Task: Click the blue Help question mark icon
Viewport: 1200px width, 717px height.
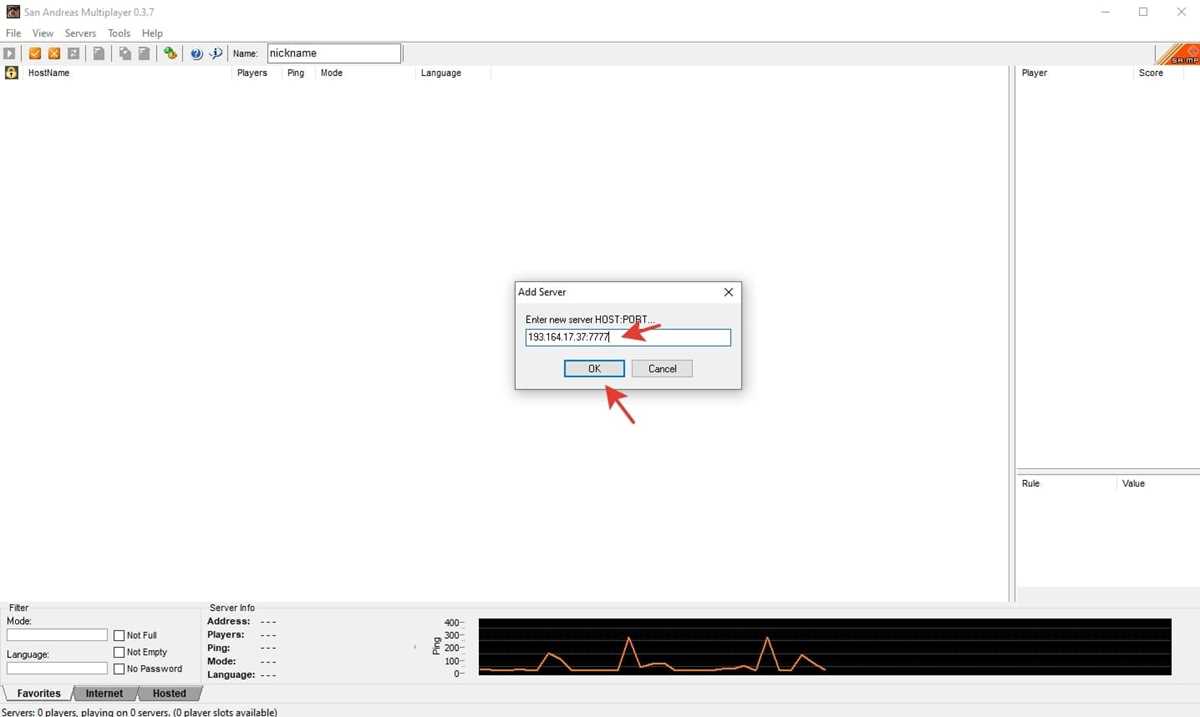Action: [196, 53]
